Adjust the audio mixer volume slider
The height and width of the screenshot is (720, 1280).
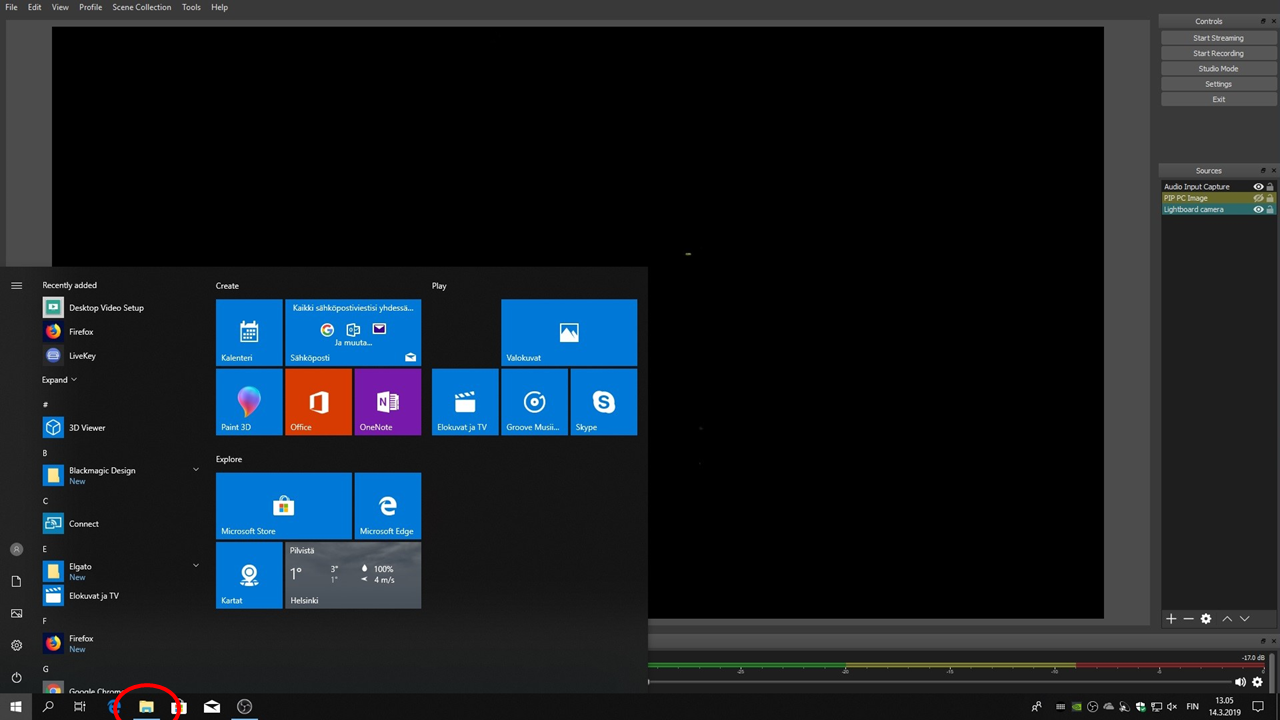[x=939, y=682]
